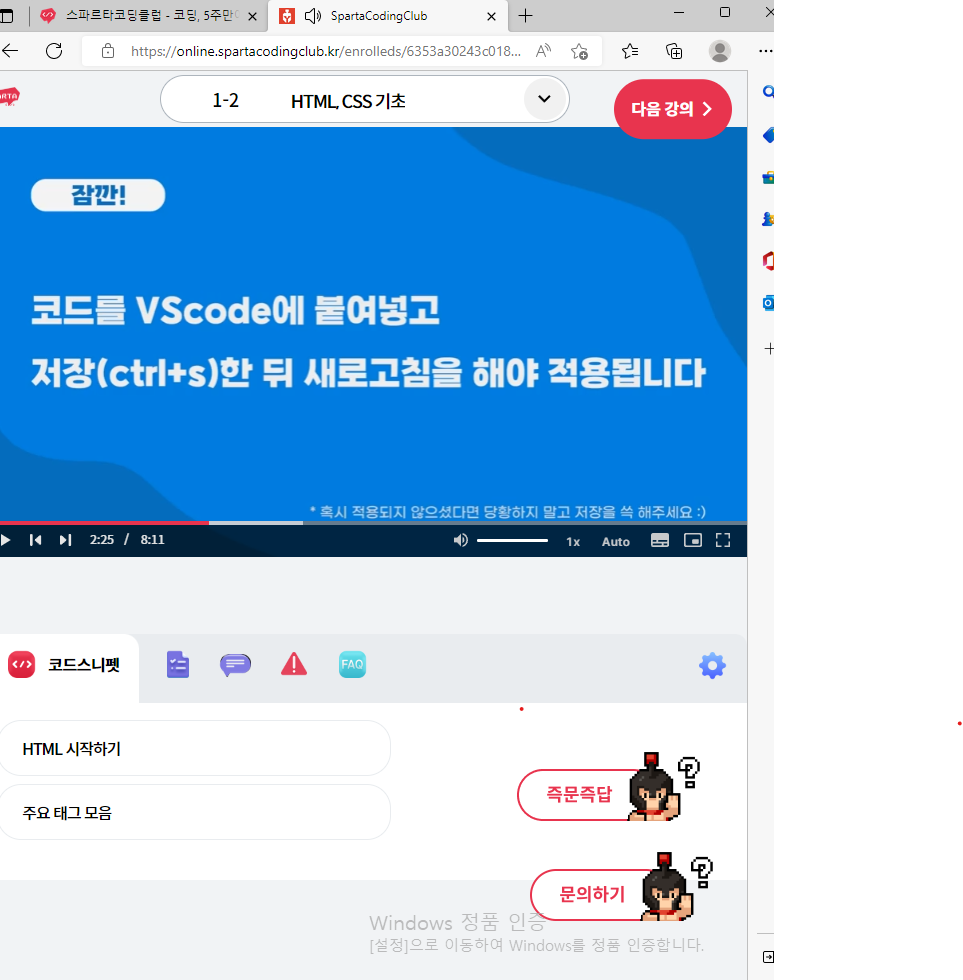Open the blue settings gear
963x980 pixels.
(712, 666)
